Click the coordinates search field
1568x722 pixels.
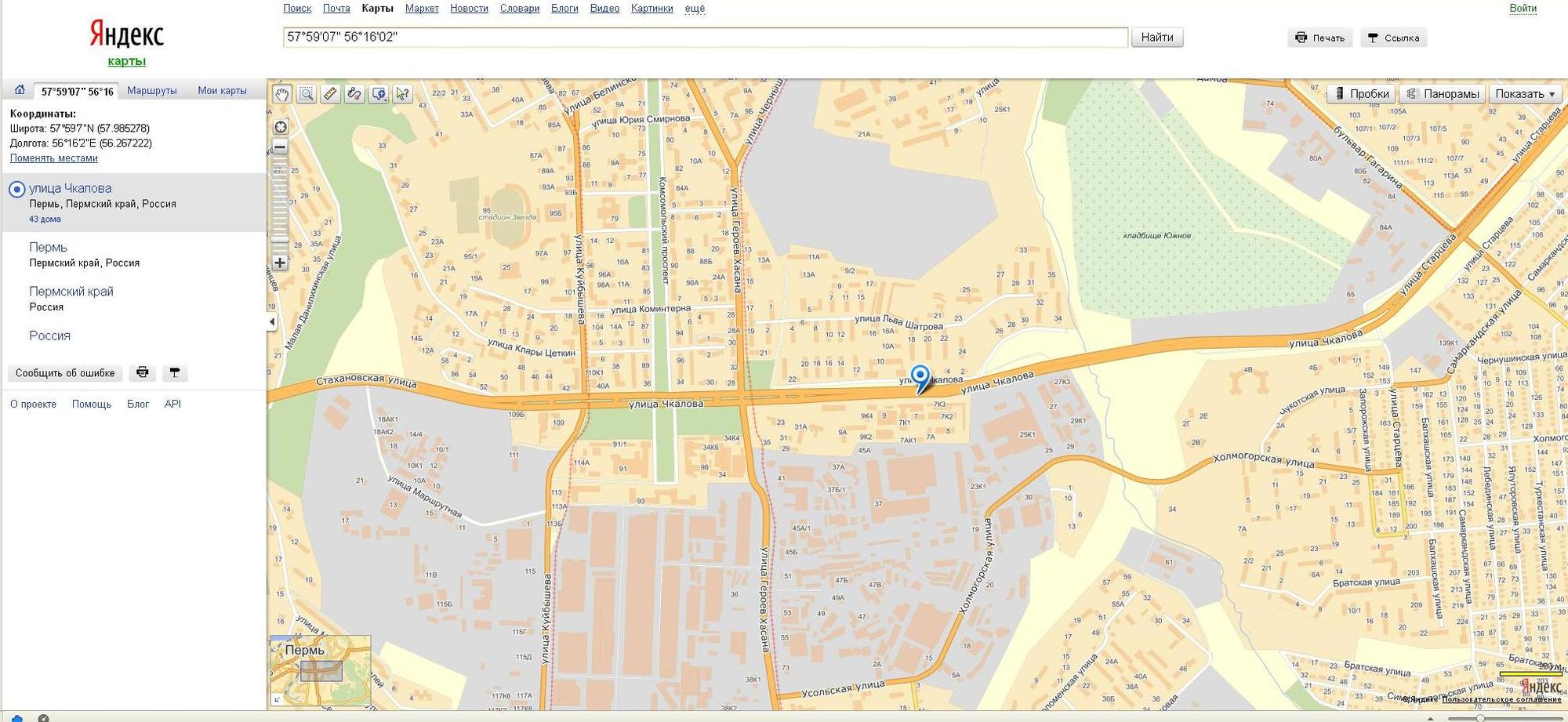(x=706, y=37)
